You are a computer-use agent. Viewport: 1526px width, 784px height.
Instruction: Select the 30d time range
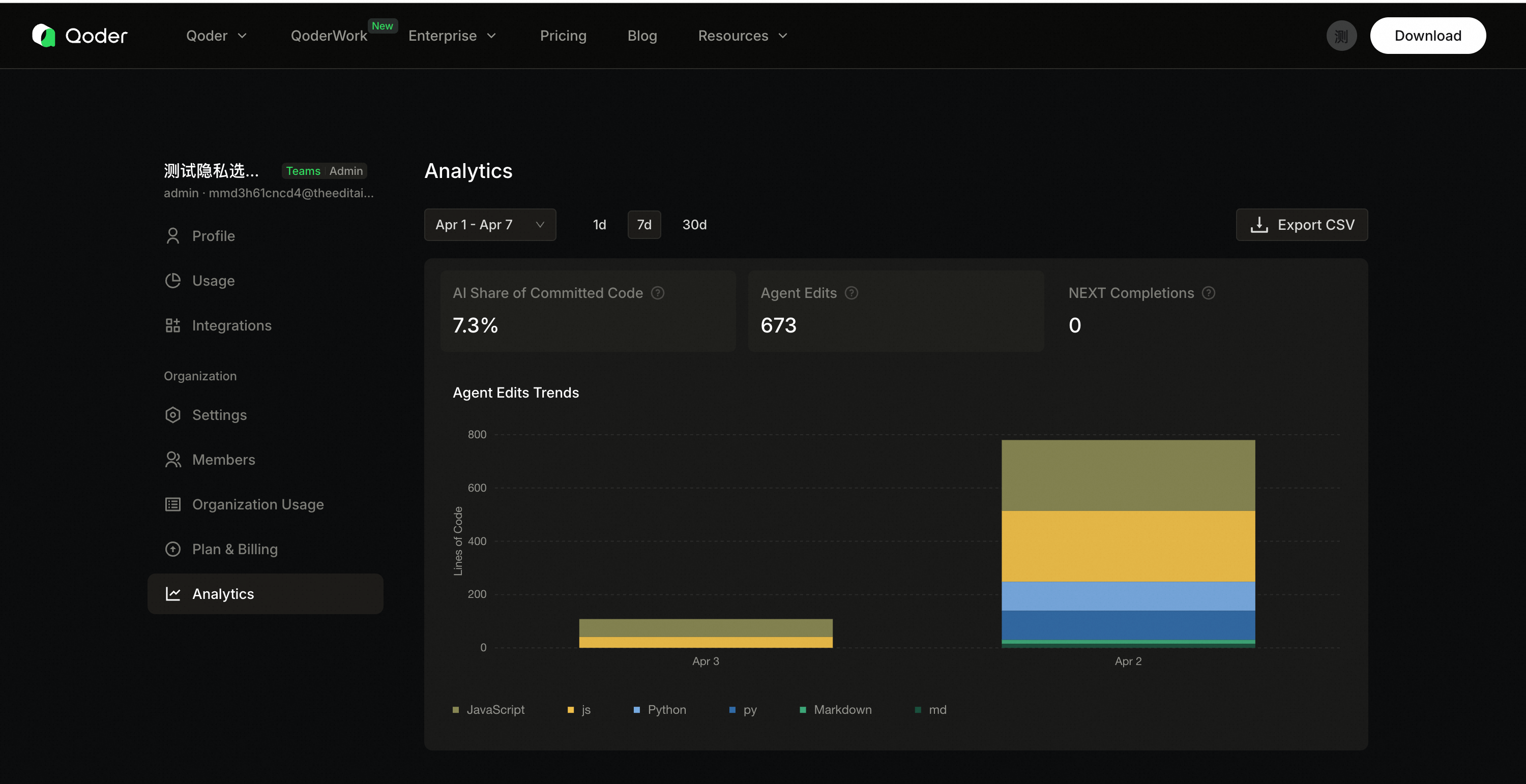pos(694,225)
